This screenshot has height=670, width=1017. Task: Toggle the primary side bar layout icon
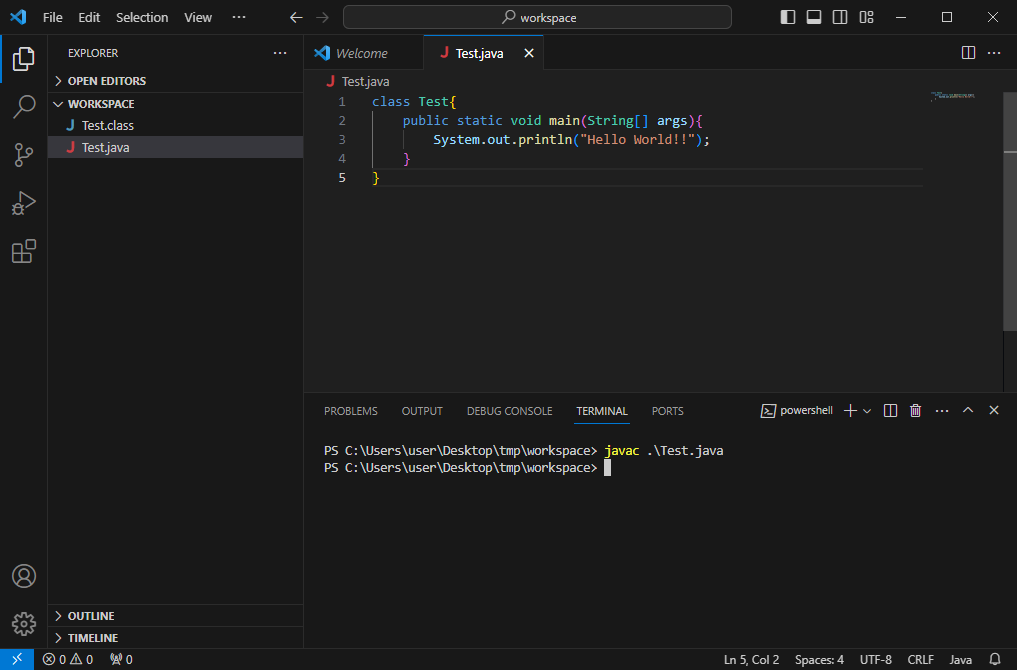click(787, 18)
